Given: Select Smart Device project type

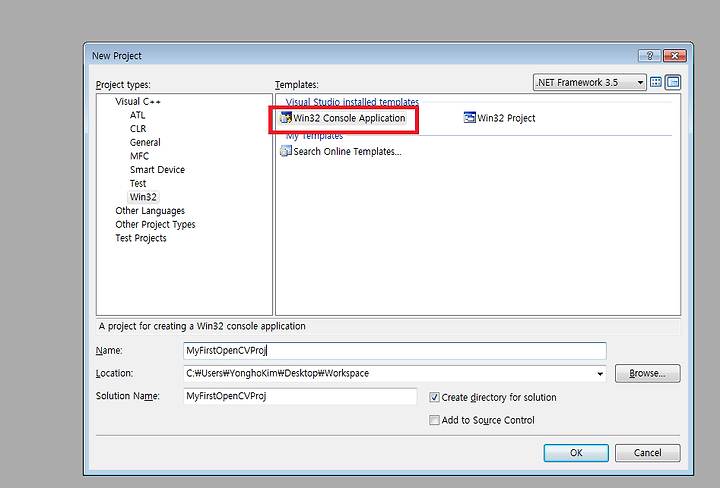Looking at the screenshot, I should click(157, 170).
